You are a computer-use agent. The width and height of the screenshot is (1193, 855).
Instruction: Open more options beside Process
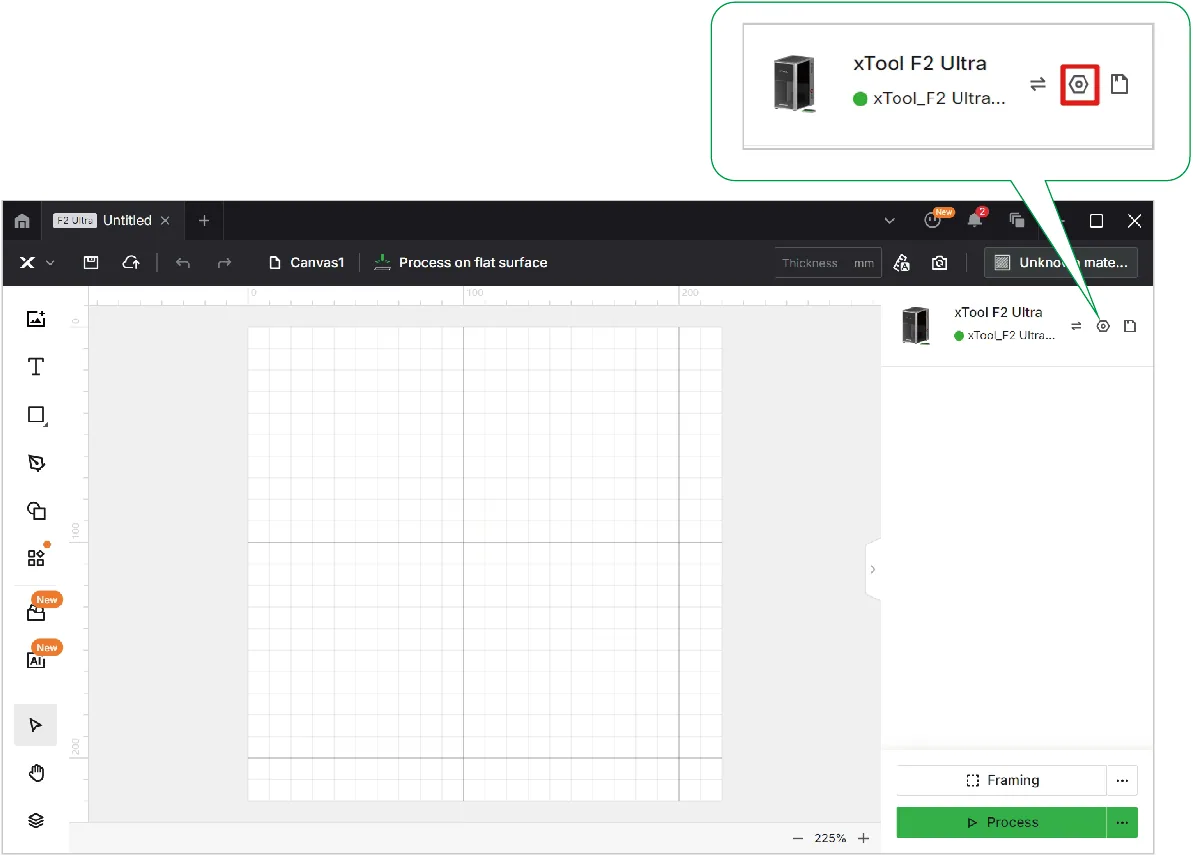coord(1122,822)
